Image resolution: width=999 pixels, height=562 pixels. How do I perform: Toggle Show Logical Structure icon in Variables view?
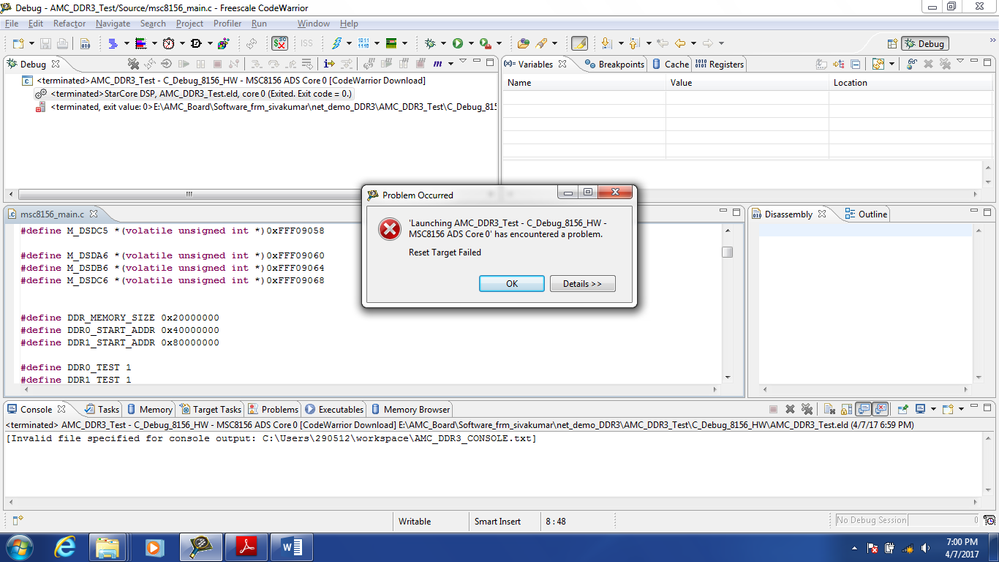pos(838,64)
